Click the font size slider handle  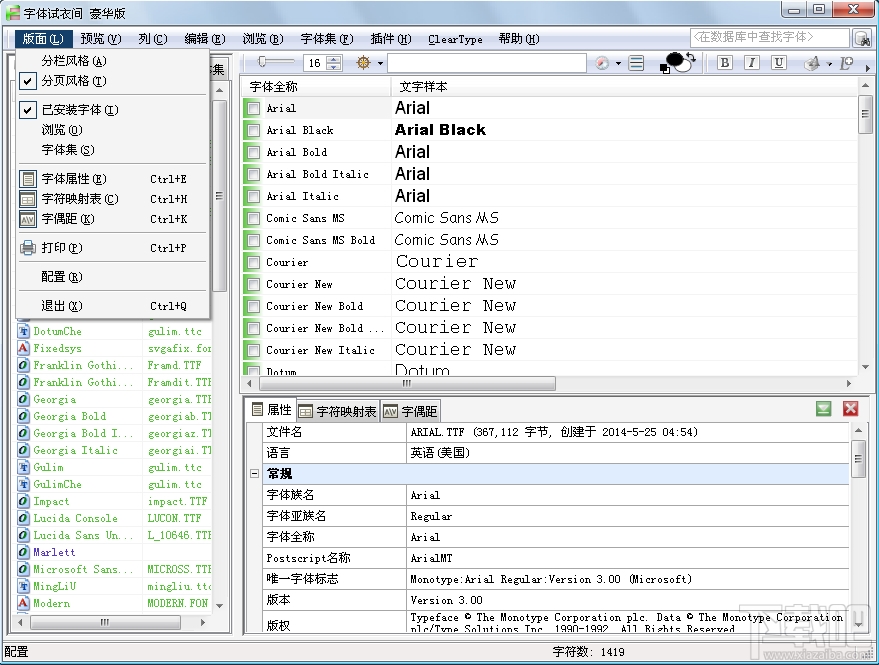(261, 62)
